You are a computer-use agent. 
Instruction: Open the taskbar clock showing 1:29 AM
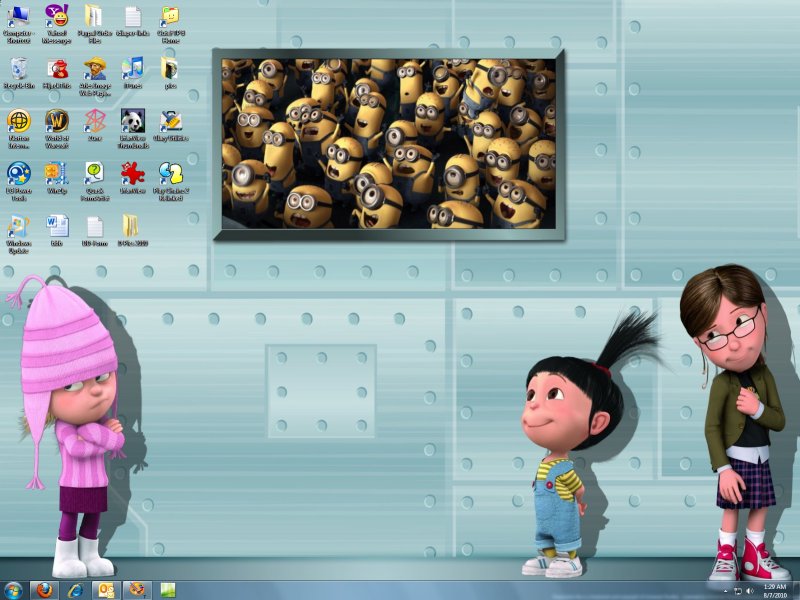(774, 590)
